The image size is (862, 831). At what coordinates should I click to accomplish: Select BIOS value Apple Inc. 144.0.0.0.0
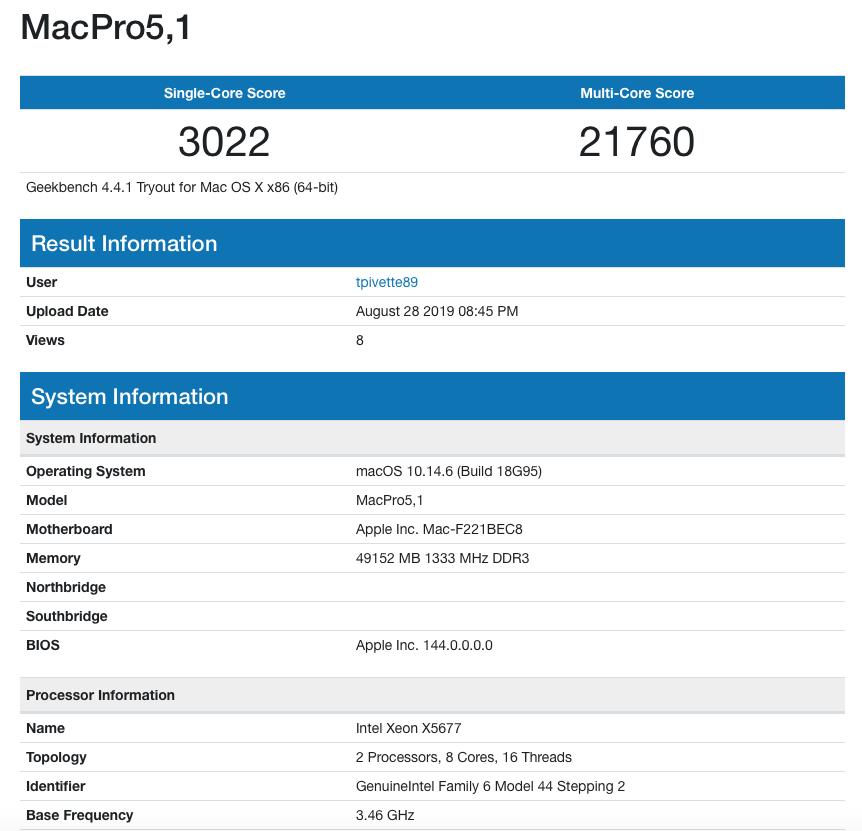[x=424, y=646]
